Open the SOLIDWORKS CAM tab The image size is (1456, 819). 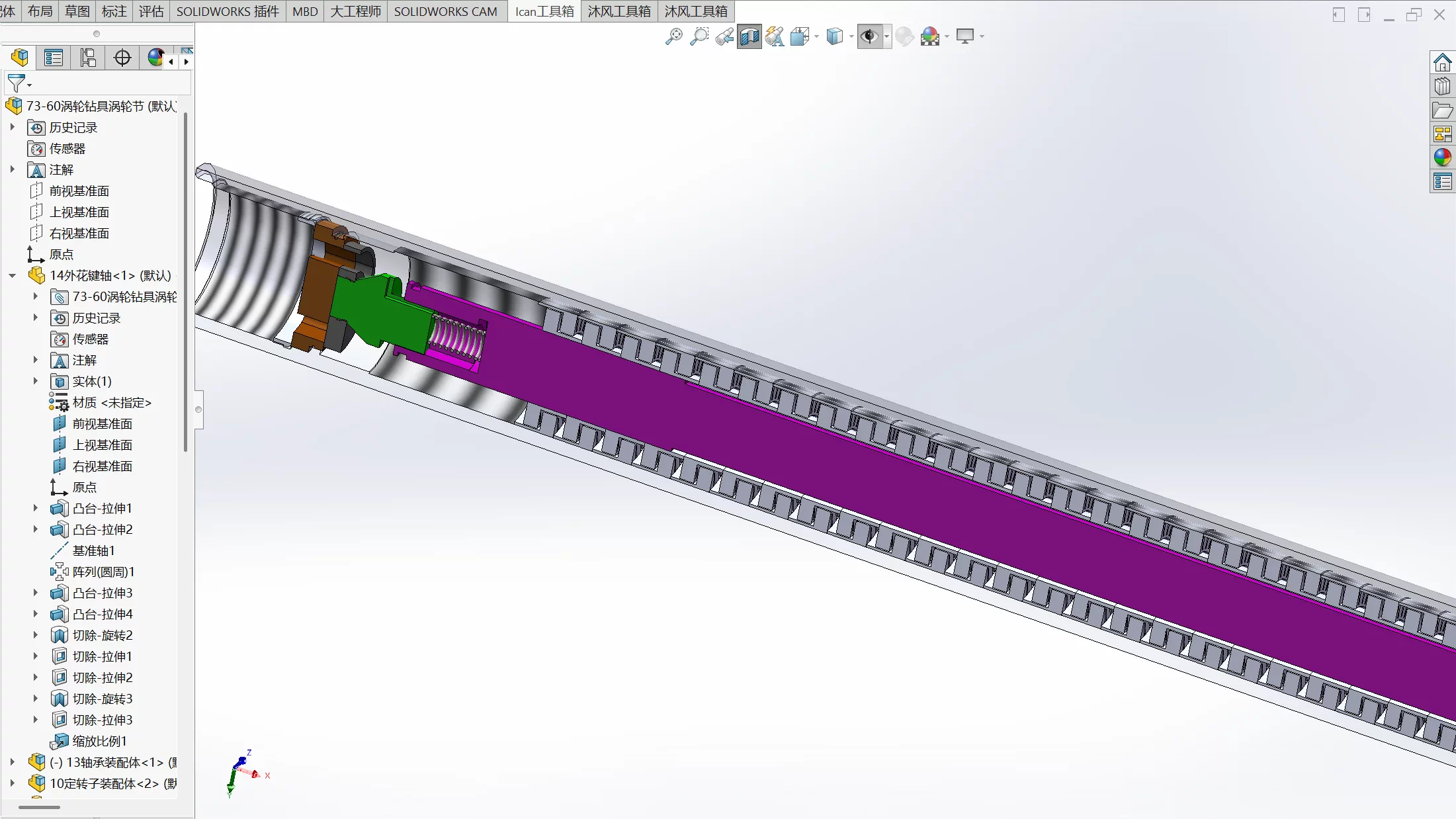point(445,11)
